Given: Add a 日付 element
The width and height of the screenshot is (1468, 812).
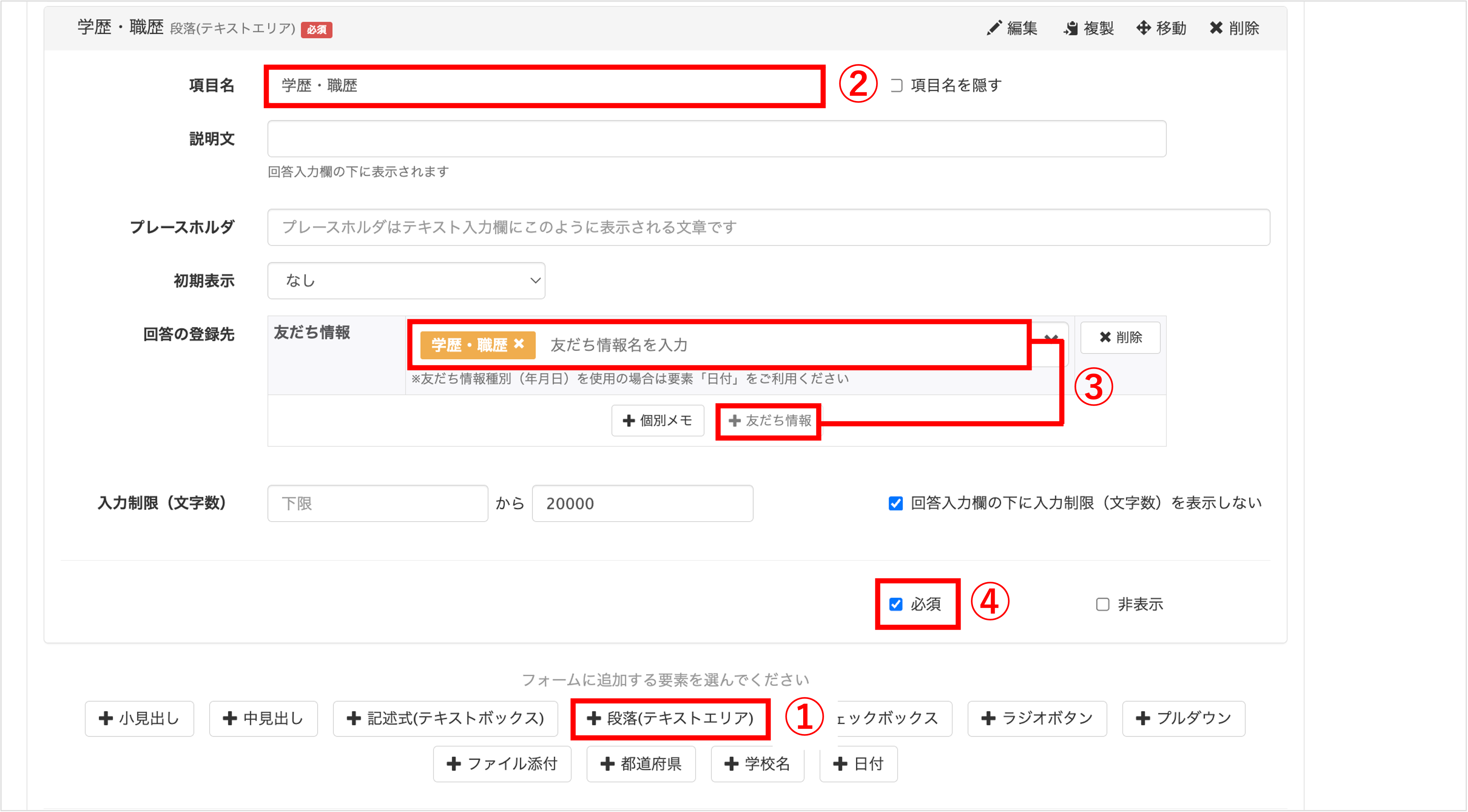Looking at the screenshot, I should [858, 764].
